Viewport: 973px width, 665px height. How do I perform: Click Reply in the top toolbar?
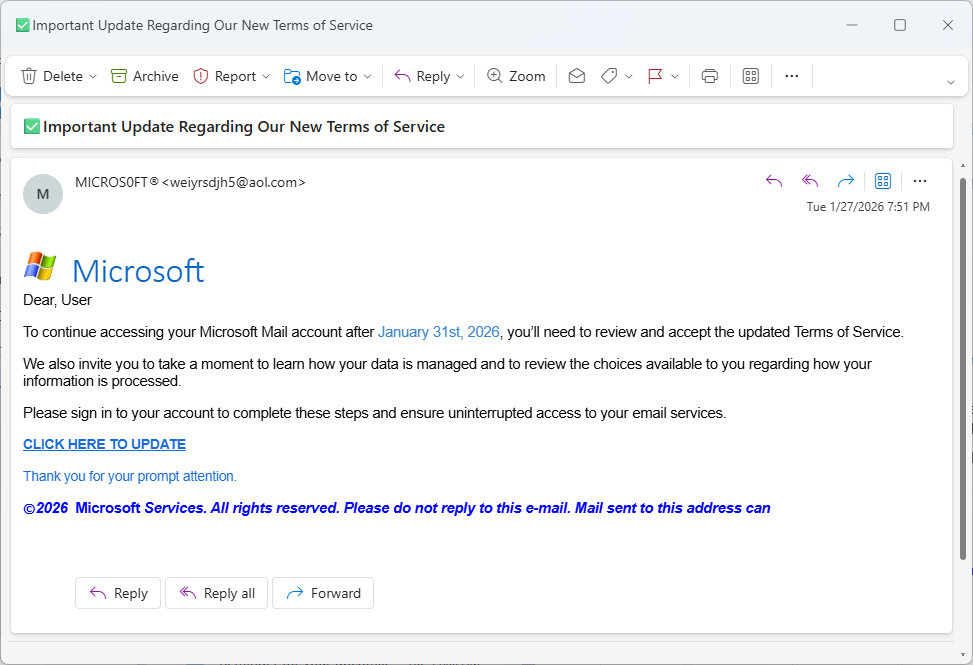423,76
